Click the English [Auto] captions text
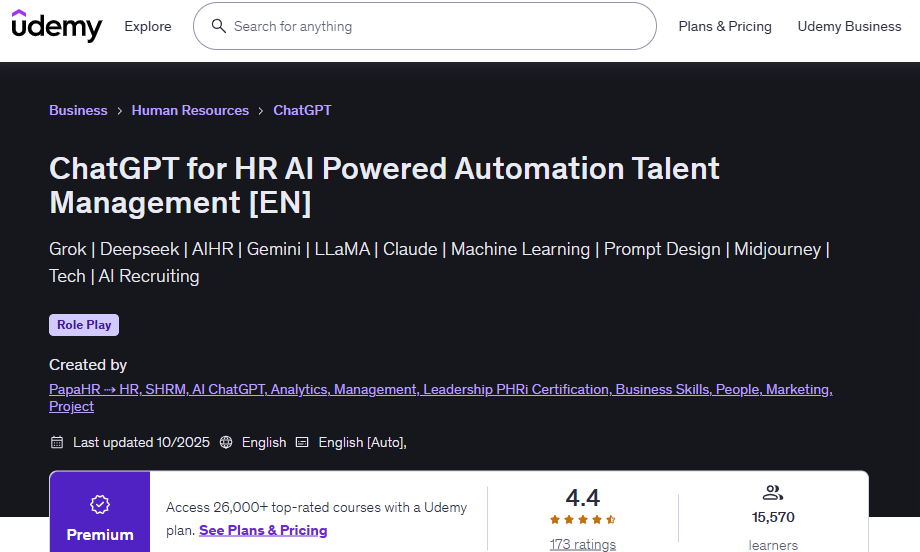Screen dimensions: 920x552 coord(362,442)
